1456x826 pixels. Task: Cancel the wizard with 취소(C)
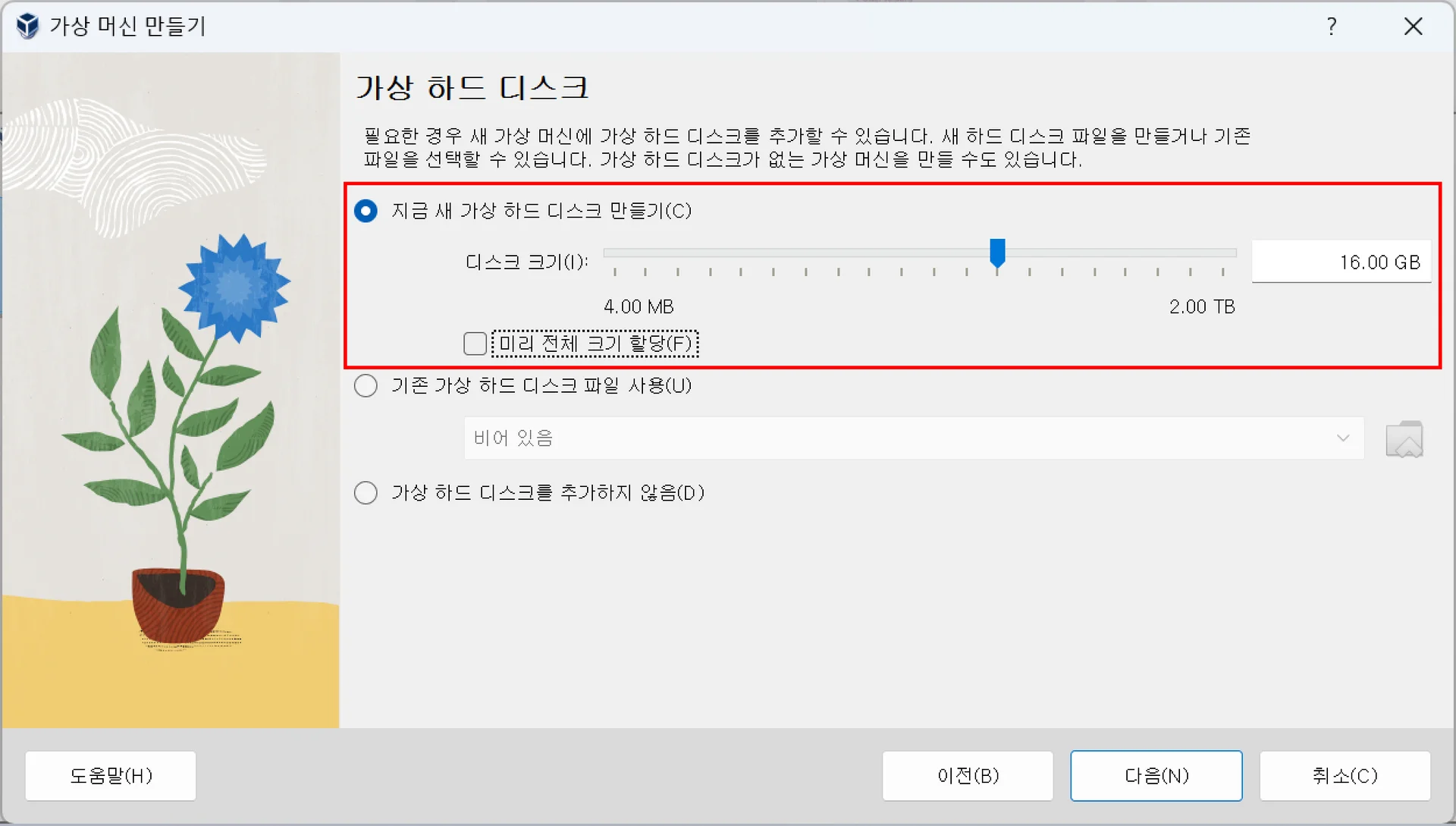pyautogui.click(x=1345, y=775)
